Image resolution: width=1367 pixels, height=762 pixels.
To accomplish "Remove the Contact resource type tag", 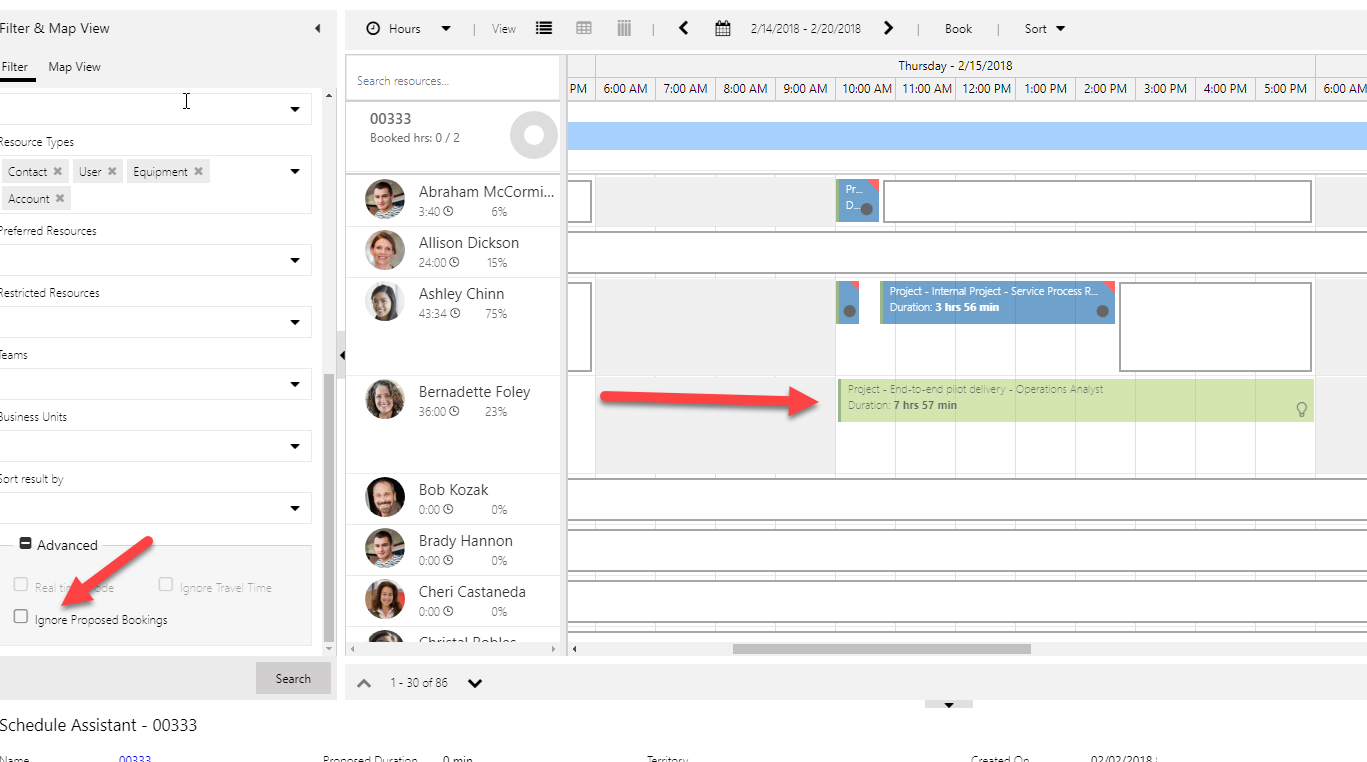I will (x=58, y=172).
